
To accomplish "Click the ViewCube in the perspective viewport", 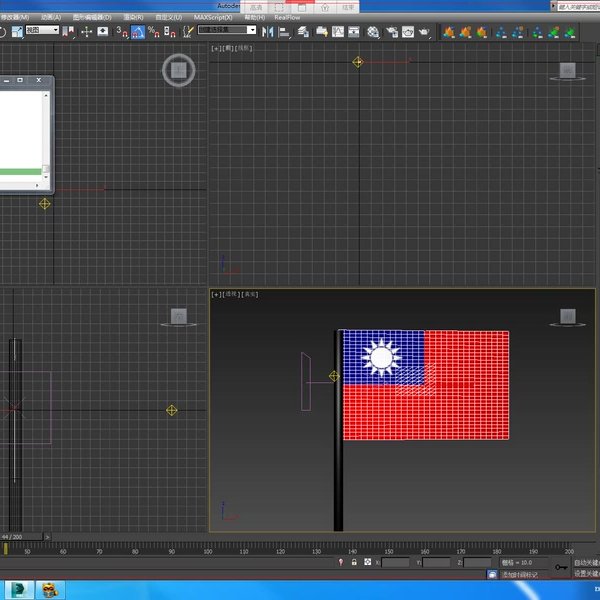I will [567, 318].
